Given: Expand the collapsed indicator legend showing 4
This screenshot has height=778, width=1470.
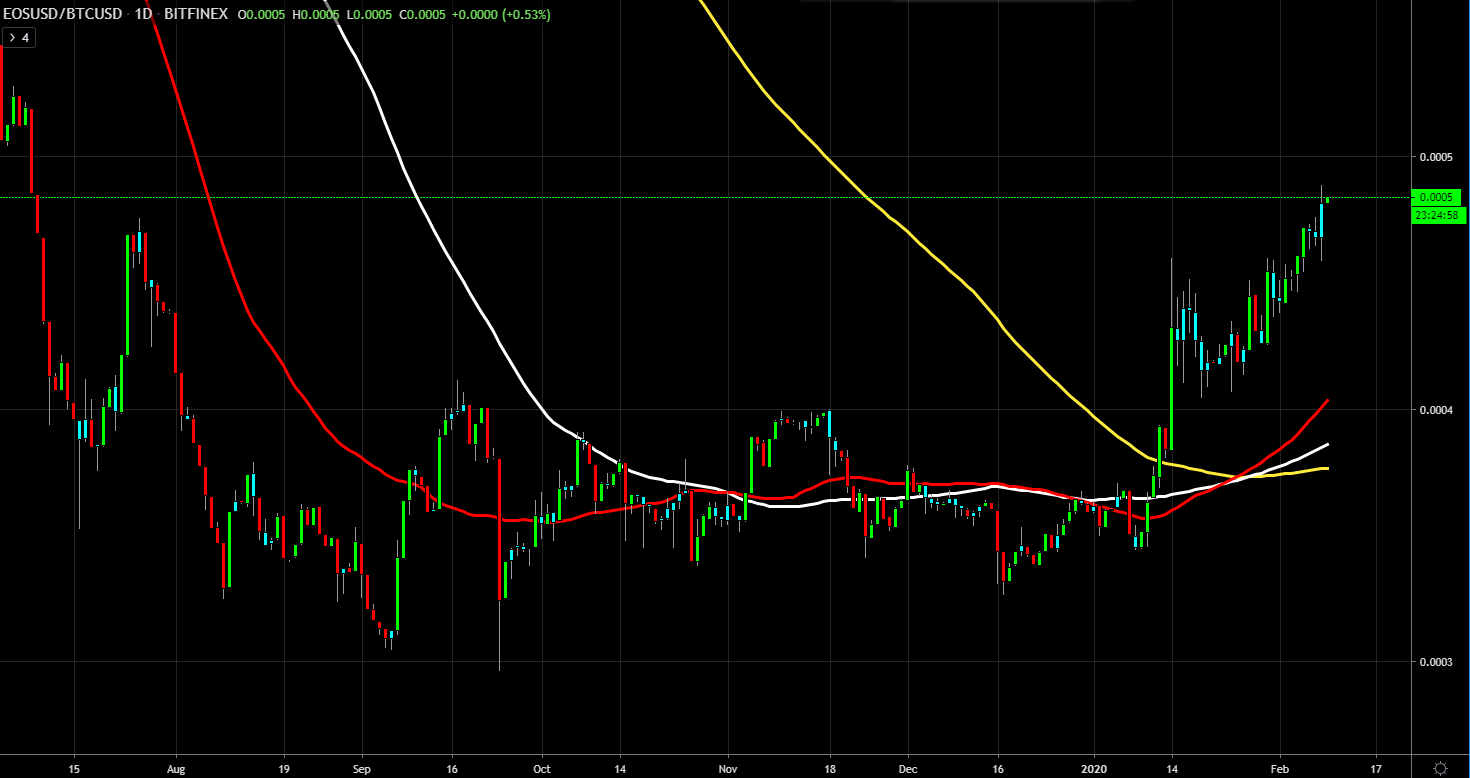Looking at the screenshot, I should (20, 38).
